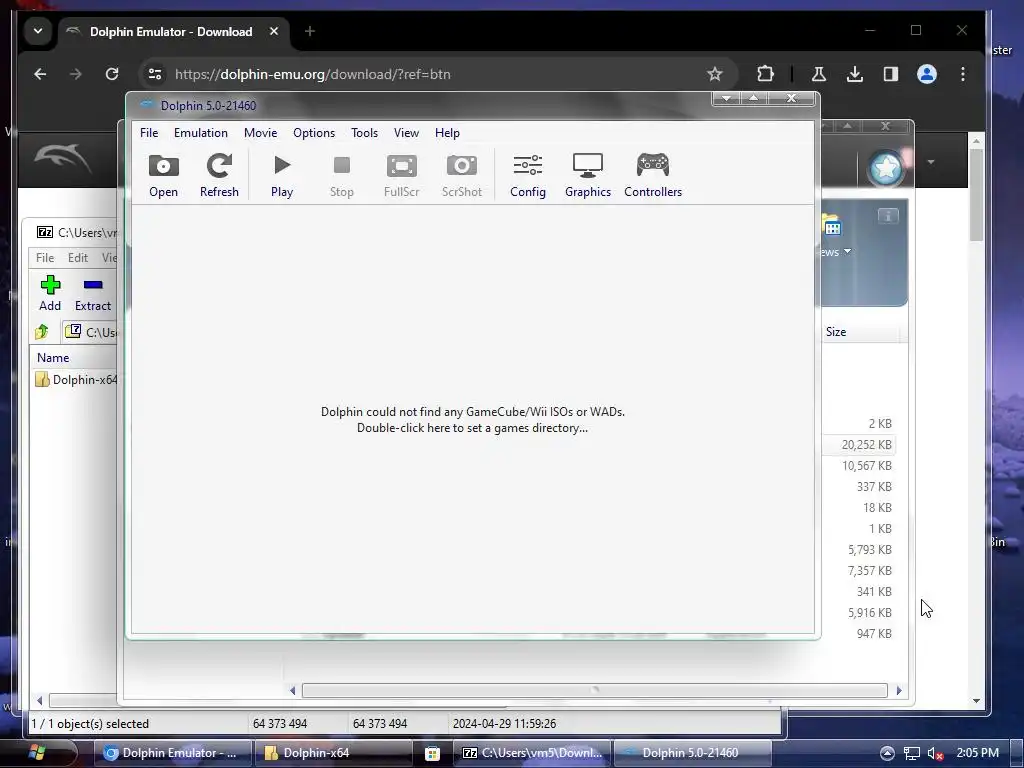Viewport: 1024px width, 768px height.
Task: Go back in the Chrome browser
Action: (40, 74)
